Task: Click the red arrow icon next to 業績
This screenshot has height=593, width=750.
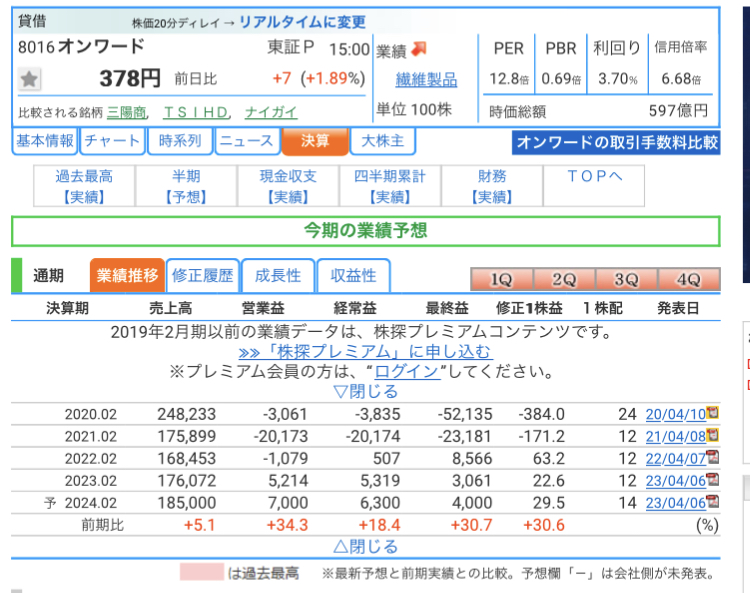Action: [419, 49]
